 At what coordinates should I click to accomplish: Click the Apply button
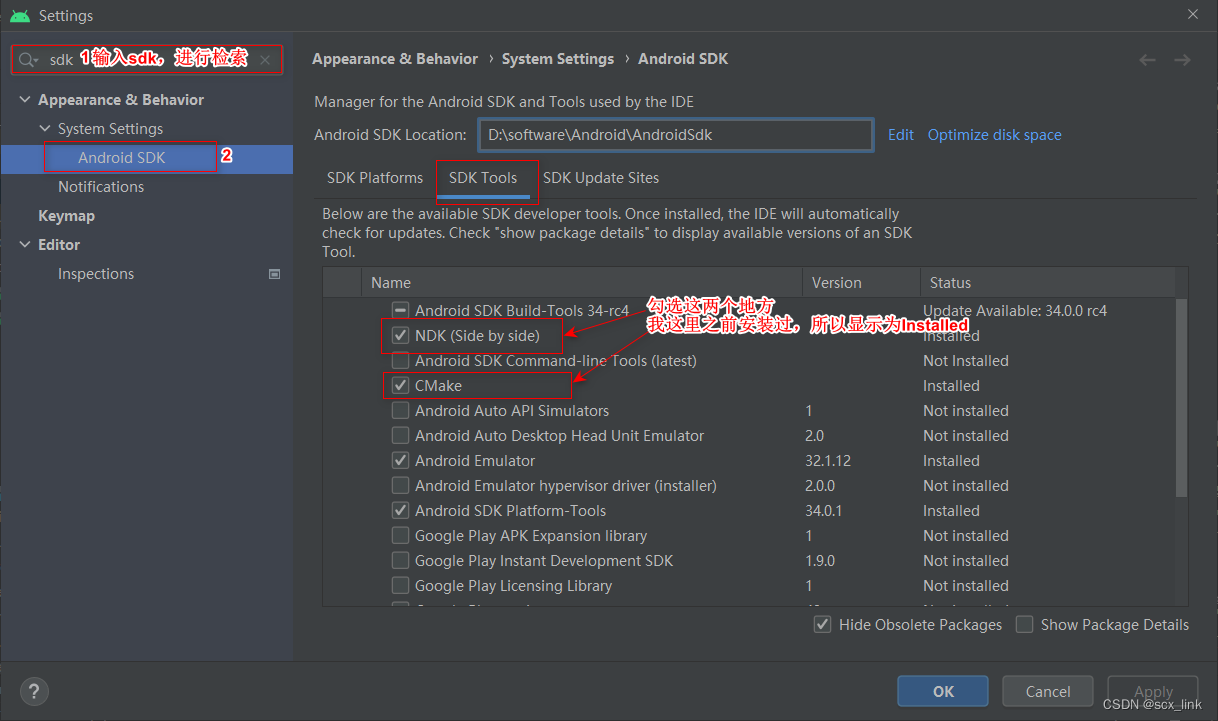point(1153,691)
